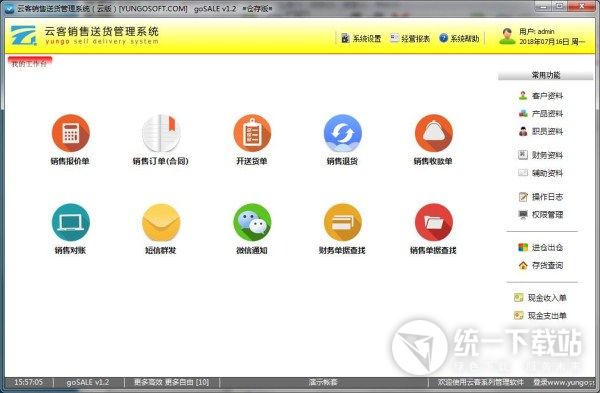Click the 辅助资料 card icon

(523, 173)
